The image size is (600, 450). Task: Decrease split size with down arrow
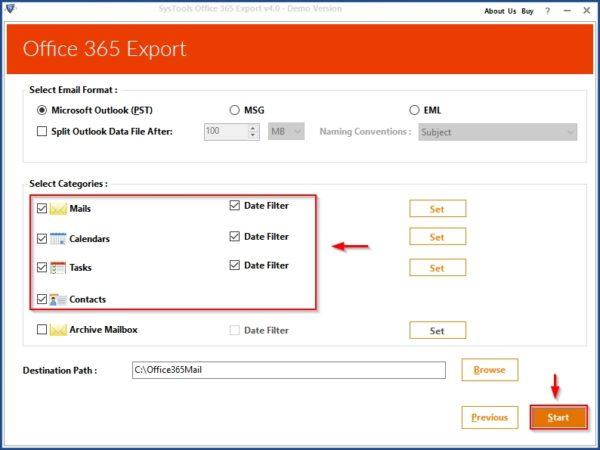coord(253,135)
